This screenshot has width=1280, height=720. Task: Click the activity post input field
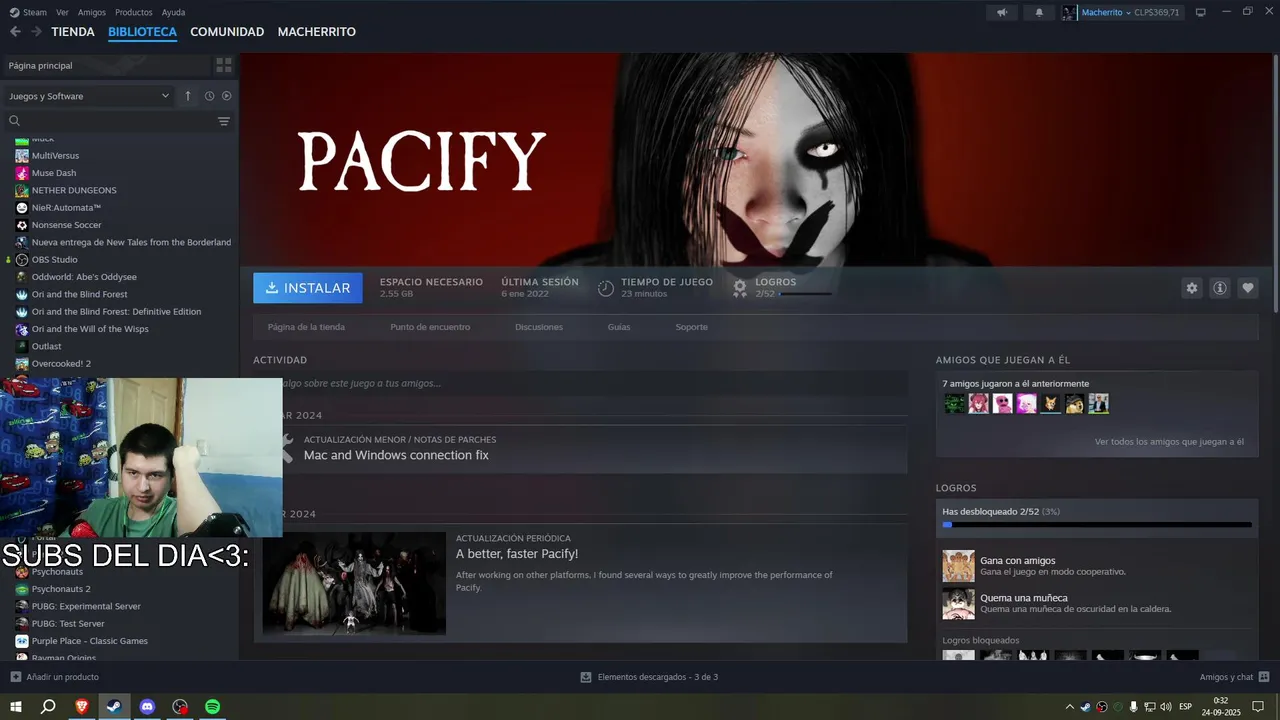580,383
